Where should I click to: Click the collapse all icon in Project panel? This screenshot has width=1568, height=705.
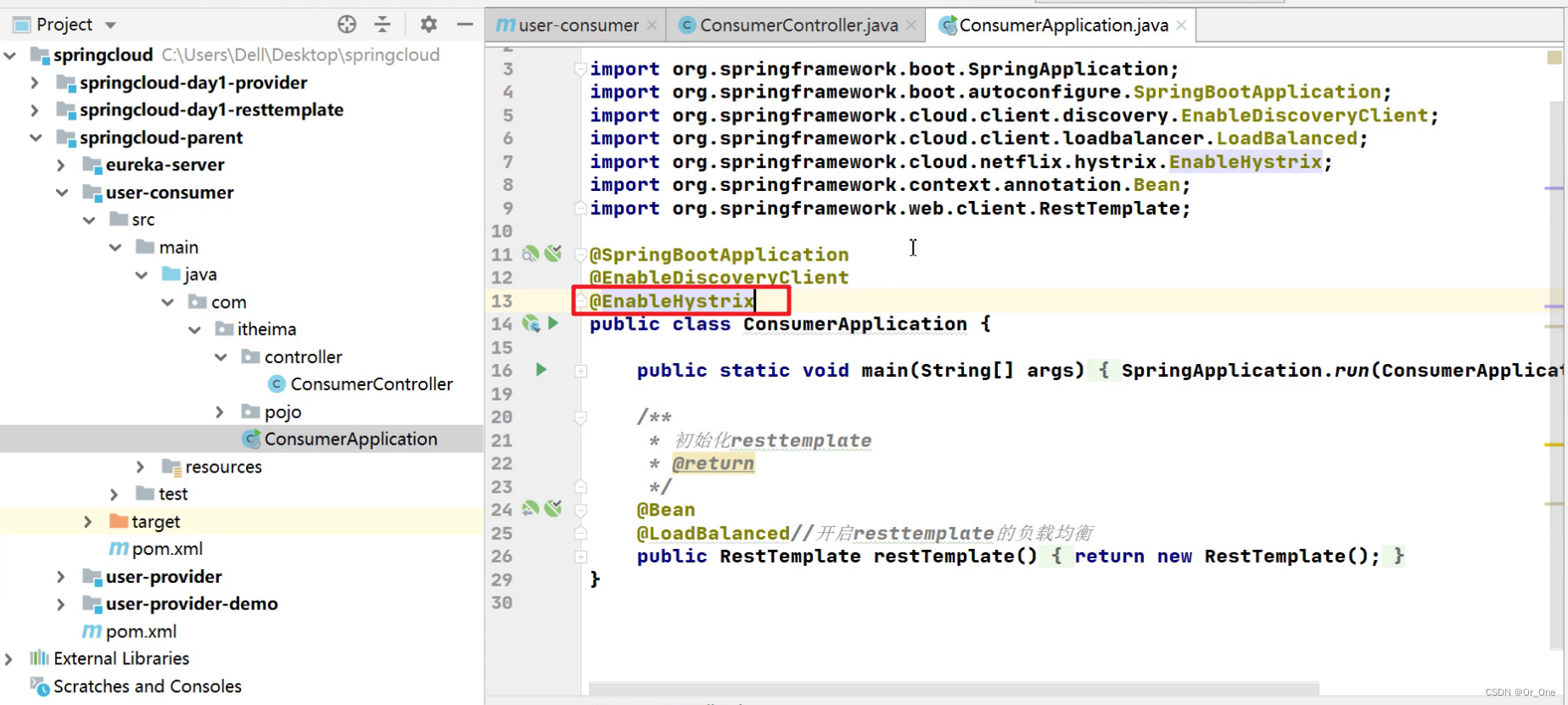(x=383, y=25)
